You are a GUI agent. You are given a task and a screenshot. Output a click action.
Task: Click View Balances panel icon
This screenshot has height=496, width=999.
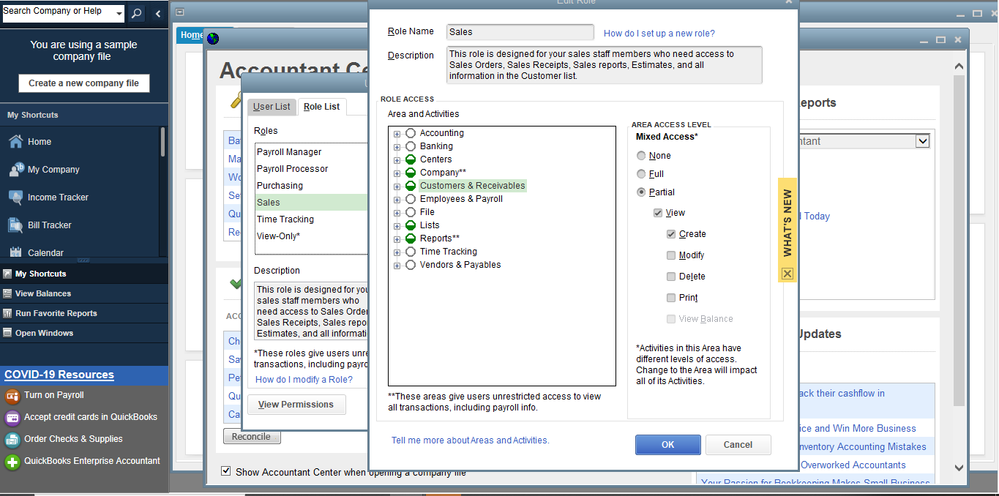click(x=8, y=294)
